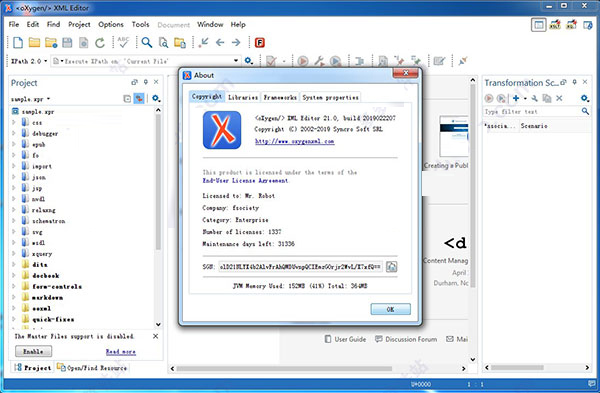Open the Discussion Forum link
600x393 pixels.
406,339
